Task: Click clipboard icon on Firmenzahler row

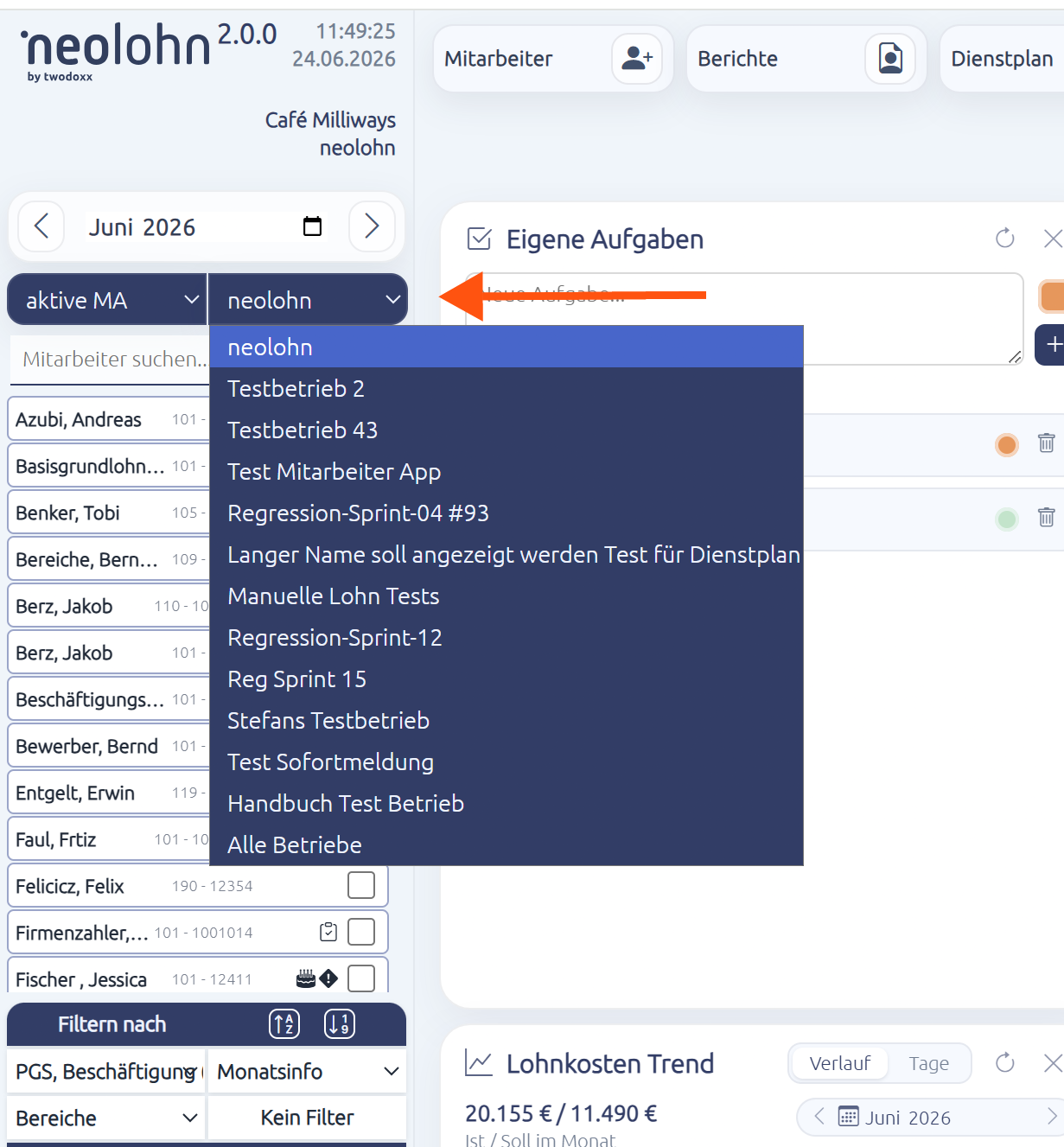Action: pyautogui.click(x=328, y=932)
